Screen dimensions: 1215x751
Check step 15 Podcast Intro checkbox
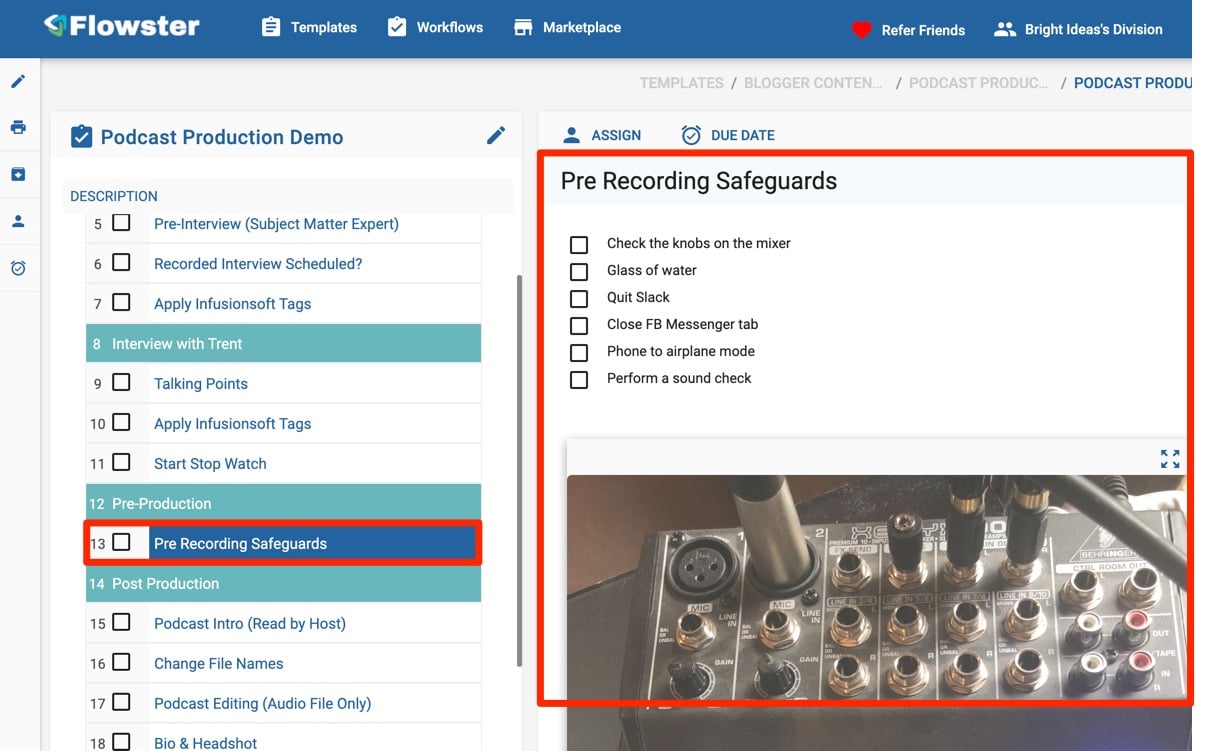click(121, 622)
